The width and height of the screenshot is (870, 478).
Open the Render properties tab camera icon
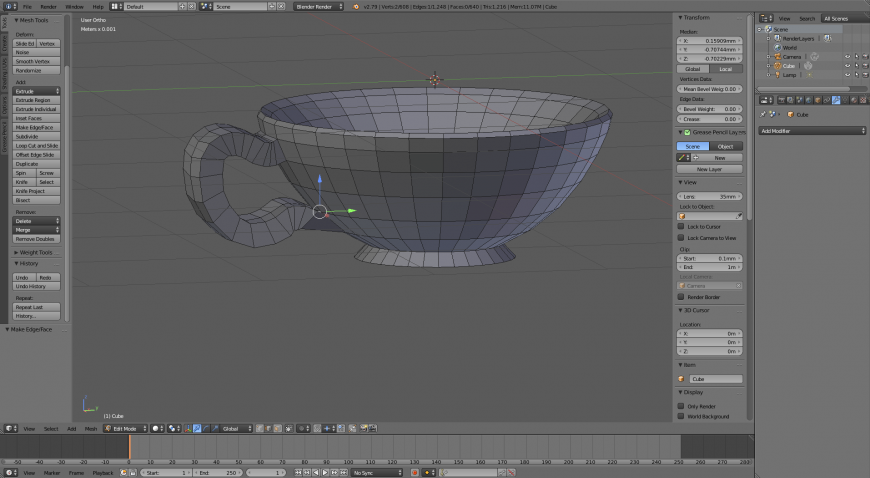pyautogui.click(x=781, y=100)
